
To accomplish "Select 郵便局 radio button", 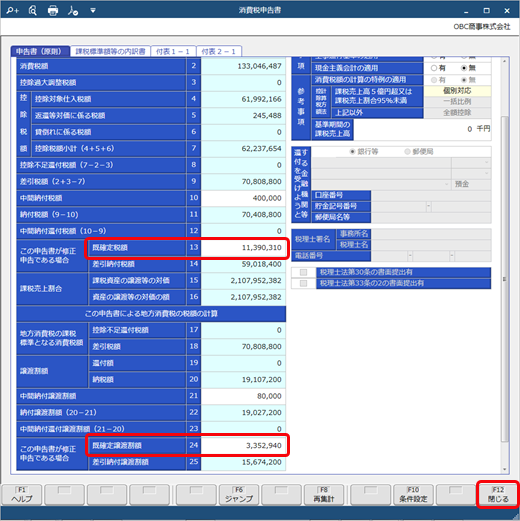I will (x=407, y=152).
